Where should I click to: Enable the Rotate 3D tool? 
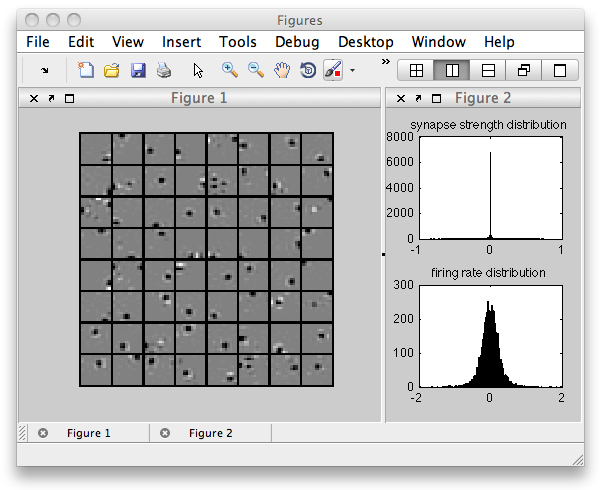pos(308,71)
